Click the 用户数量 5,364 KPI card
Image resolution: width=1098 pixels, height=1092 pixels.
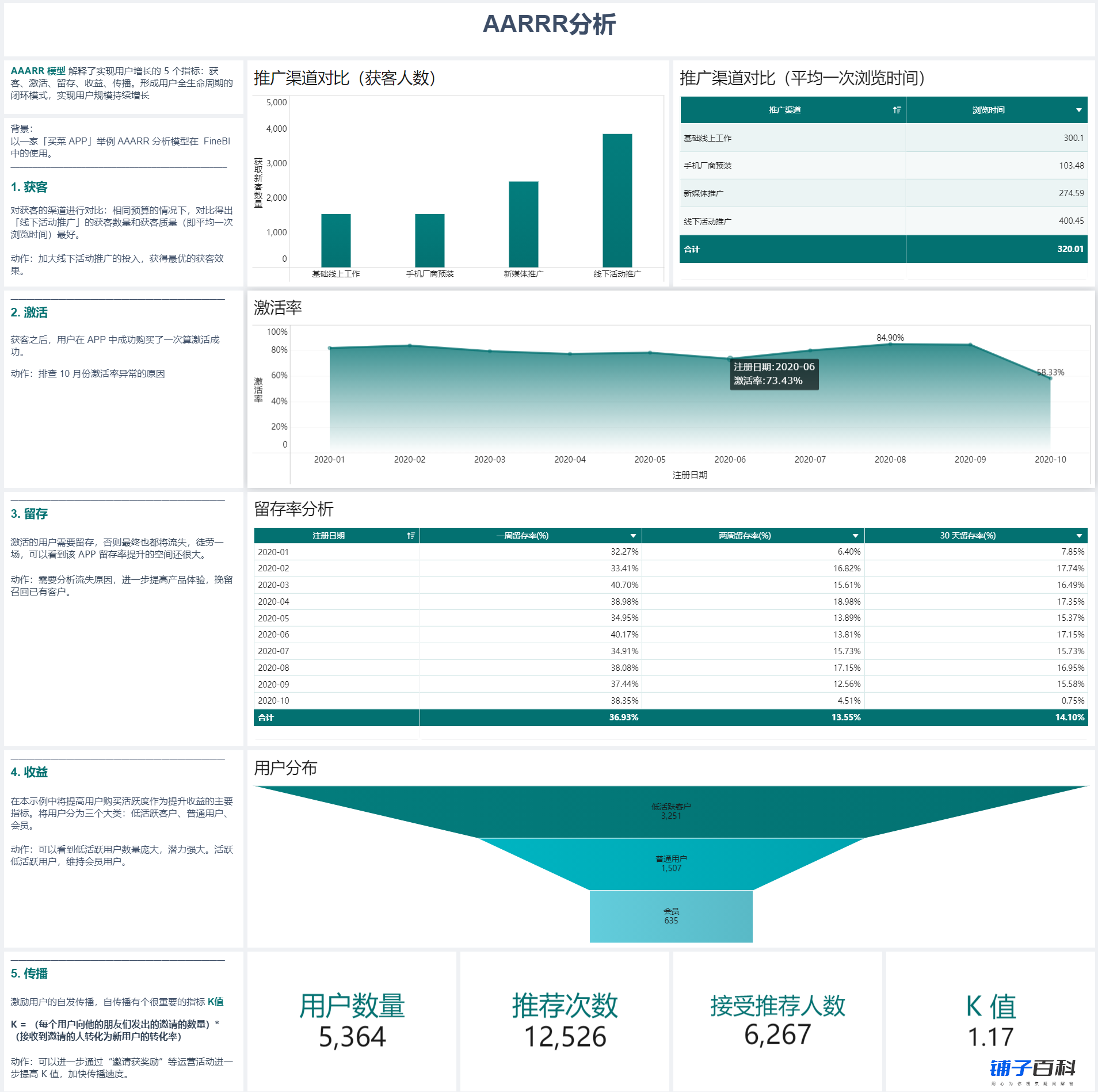pyautogui.click(x=352, y=1021)
